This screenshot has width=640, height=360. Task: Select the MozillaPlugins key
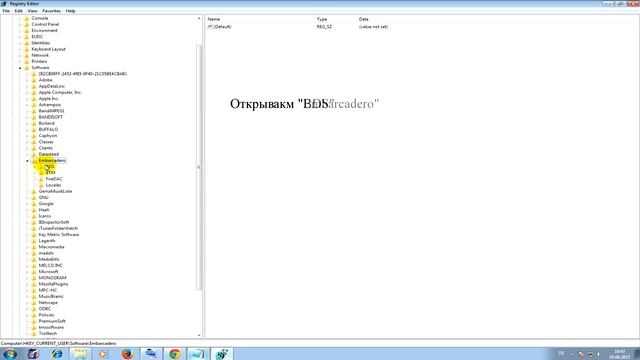53,284
